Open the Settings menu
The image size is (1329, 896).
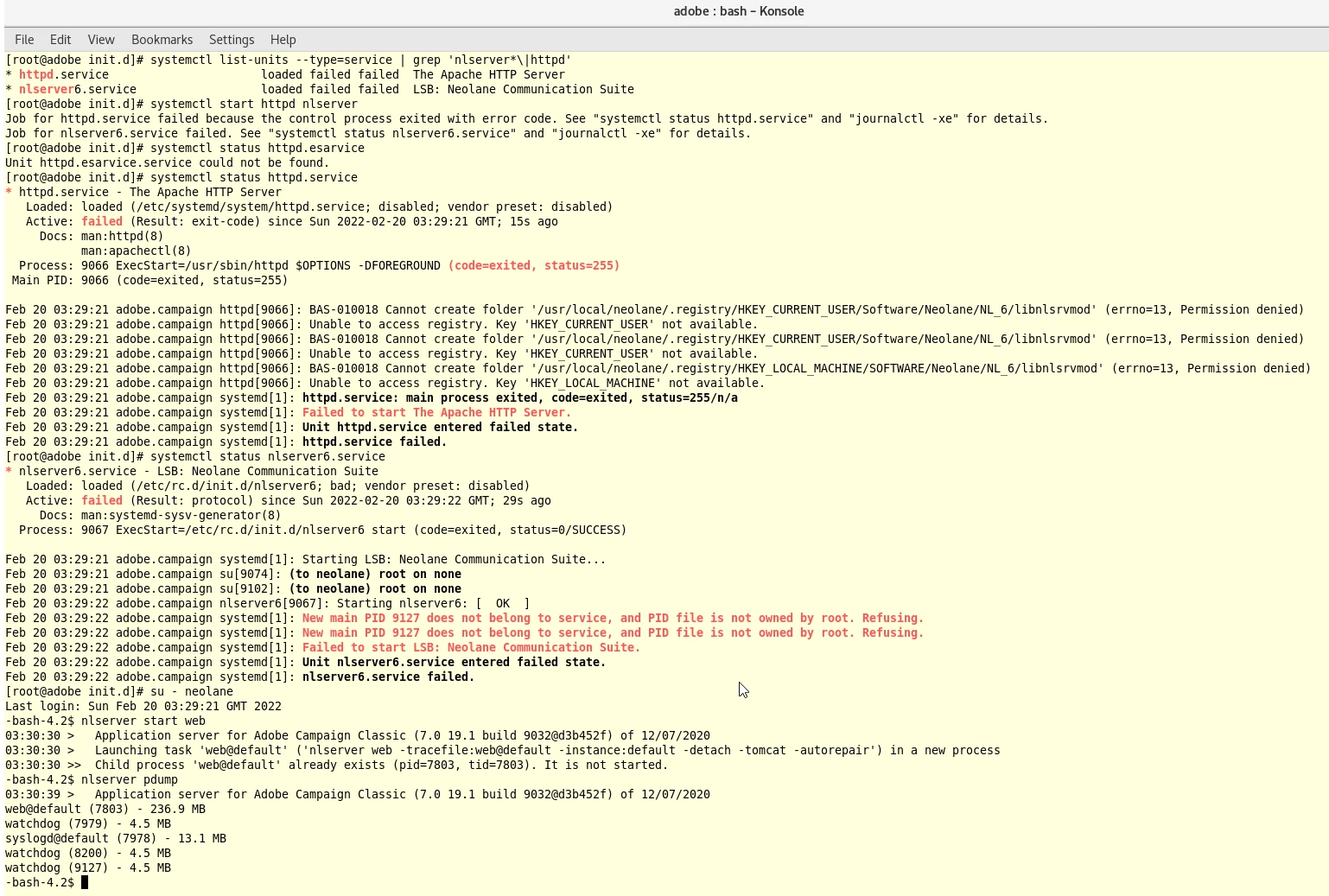click(x=232, y=40)
